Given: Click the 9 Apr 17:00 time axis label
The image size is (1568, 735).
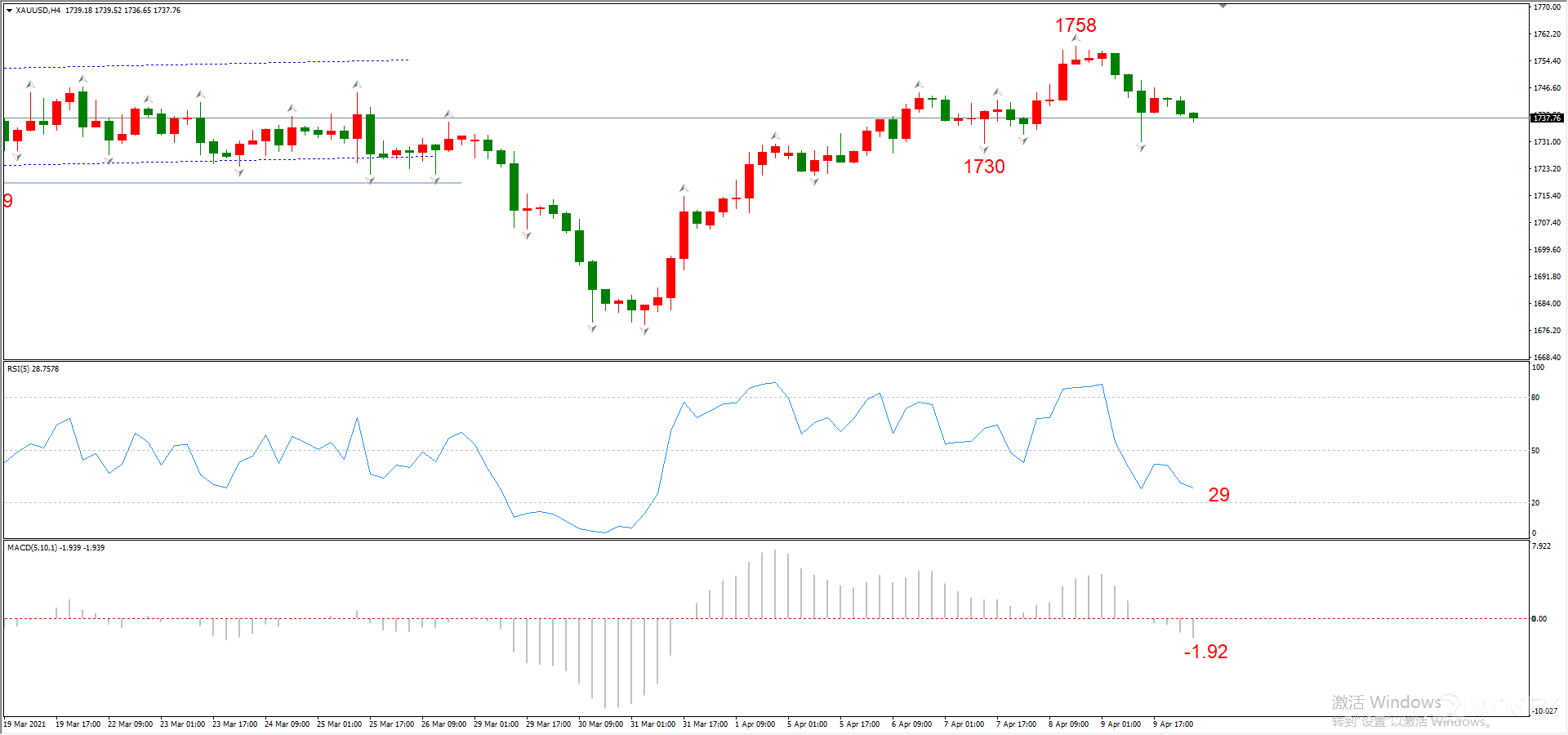Looking at the screenshot, I should coord(1173,724).
